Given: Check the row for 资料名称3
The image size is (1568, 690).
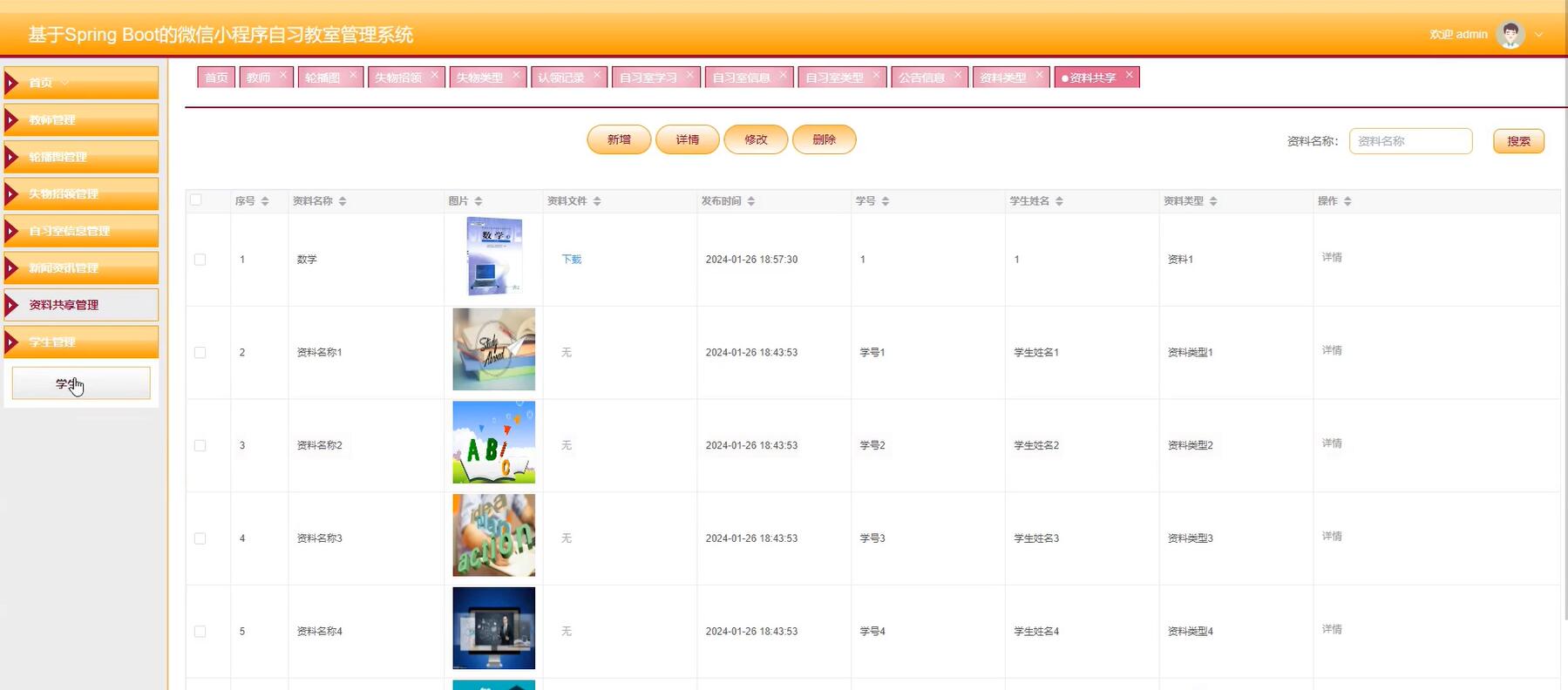Looking at the screenshot, I should 200,539.
